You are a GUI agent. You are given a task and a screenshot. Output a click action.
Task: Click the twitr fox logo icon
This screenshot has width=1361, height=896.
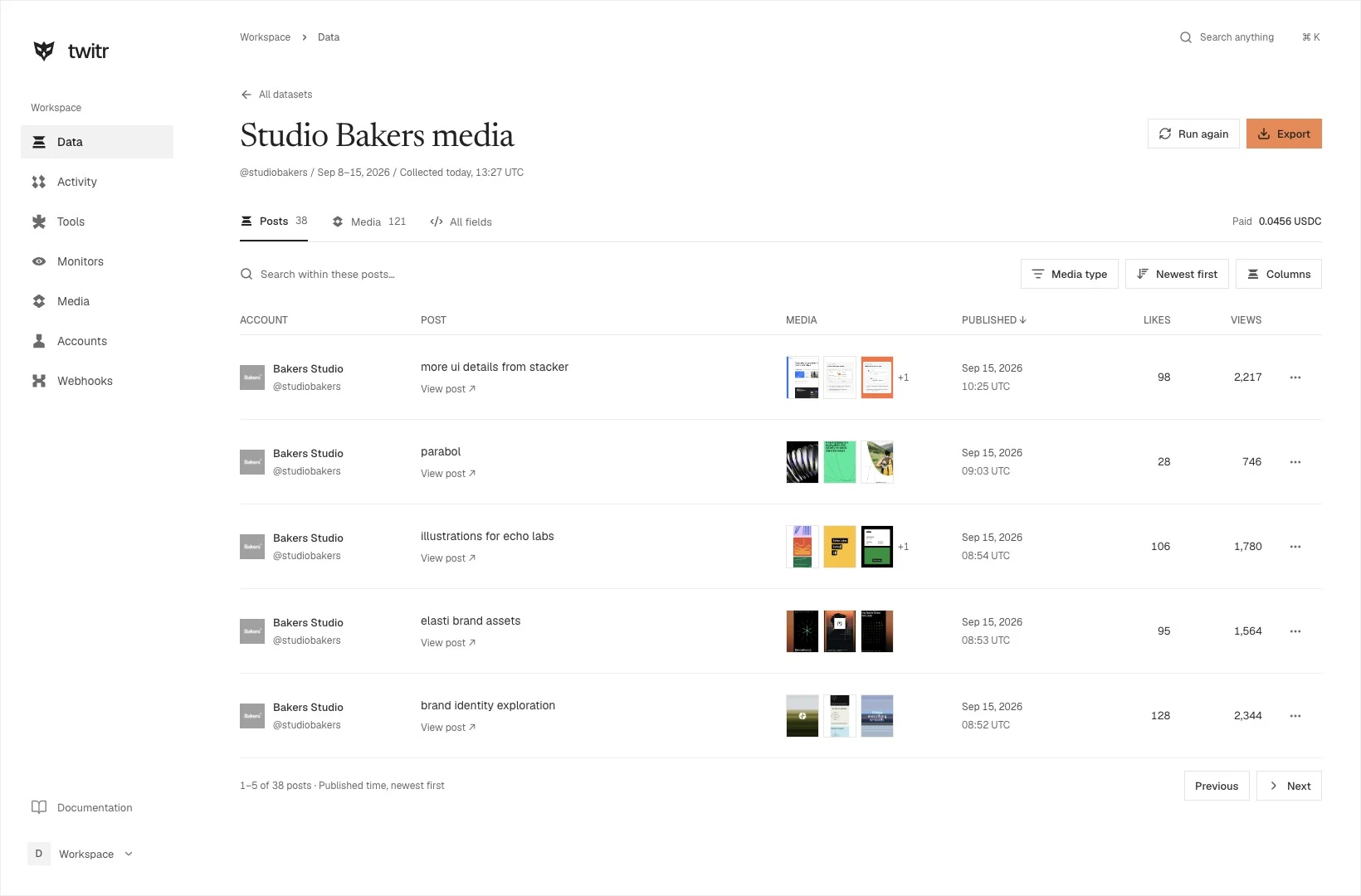pos(44,51)
